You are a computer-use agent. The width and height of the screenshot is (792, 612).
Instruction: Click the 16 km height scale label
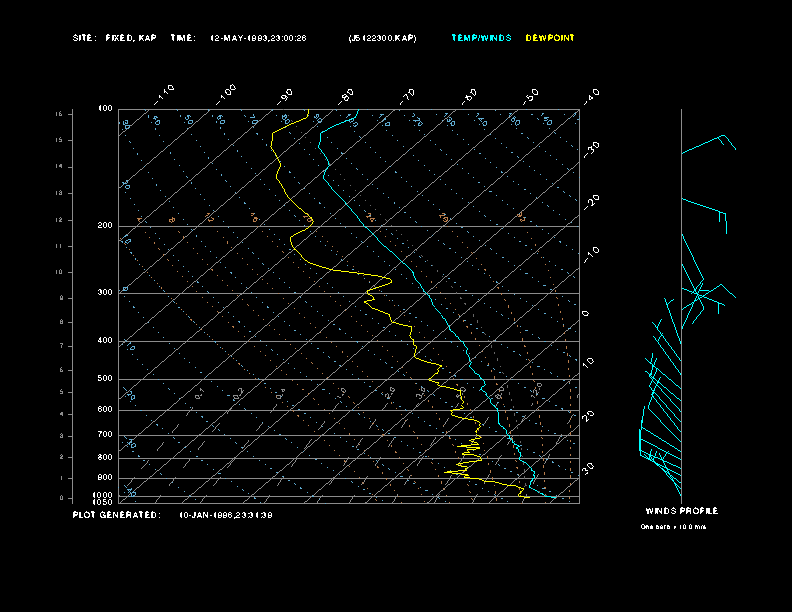[x=59, y=114]
